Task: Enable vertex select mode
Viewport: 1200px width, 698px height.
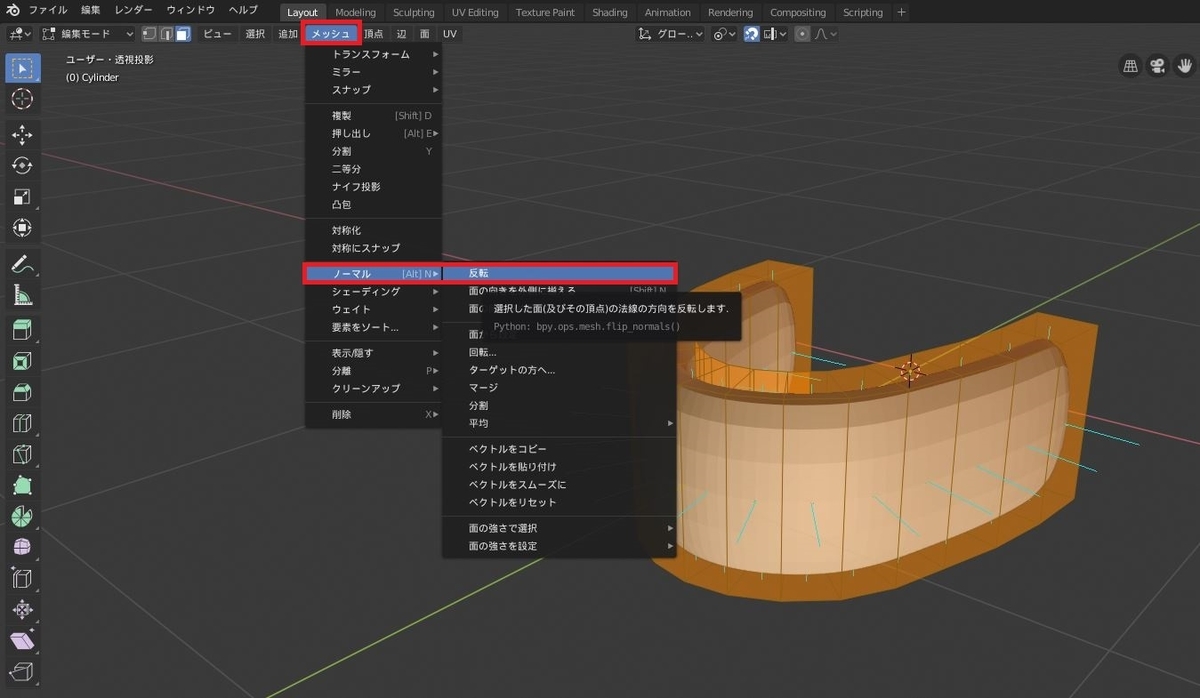Action: click(x=148, y=34)
